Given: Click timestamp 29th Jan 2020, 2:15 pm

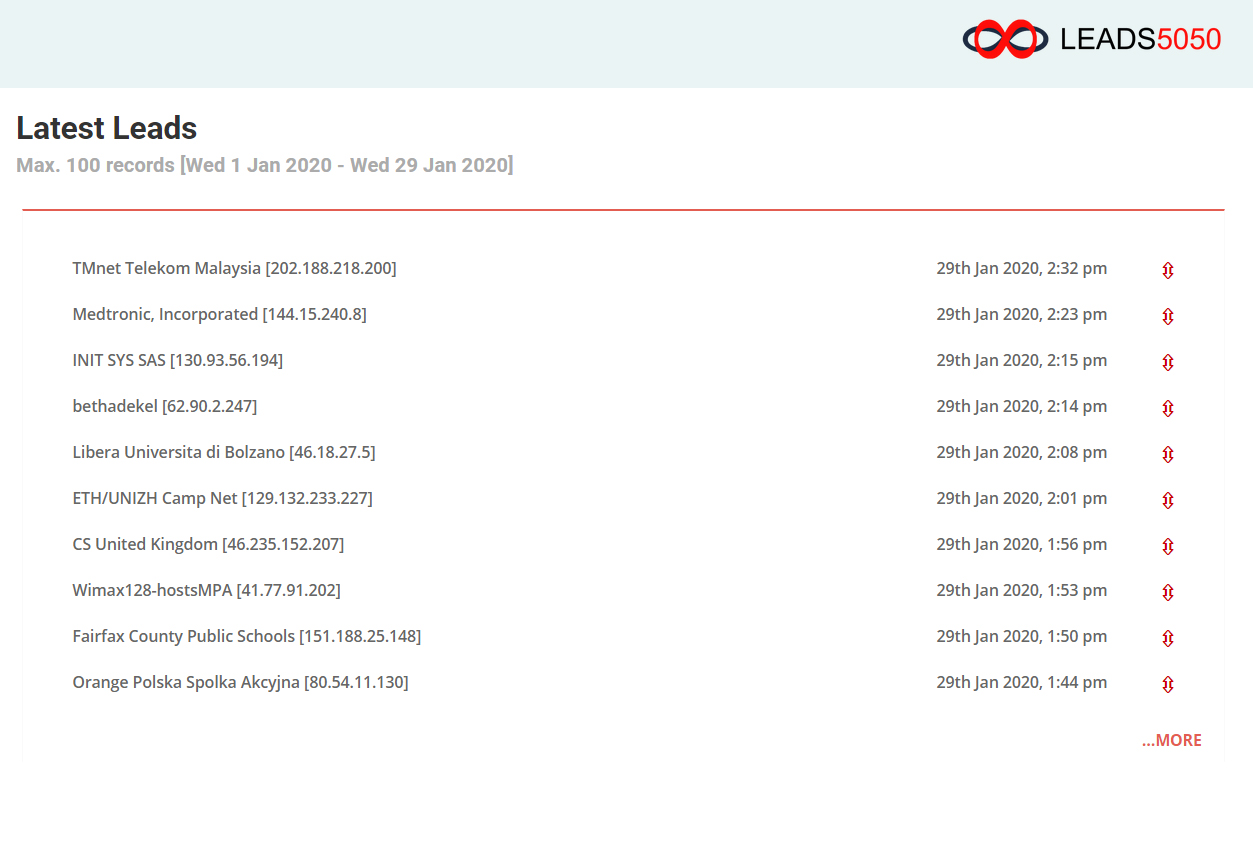Looking at the screenshot, I should tap(1021, 360).
